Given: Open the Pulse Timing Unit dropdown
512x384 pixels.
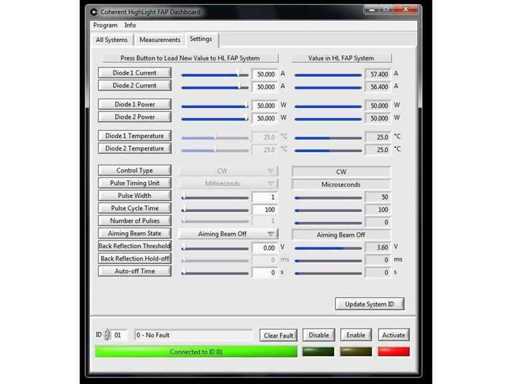Looking at the screenshot, I should (x=228, y=184).
